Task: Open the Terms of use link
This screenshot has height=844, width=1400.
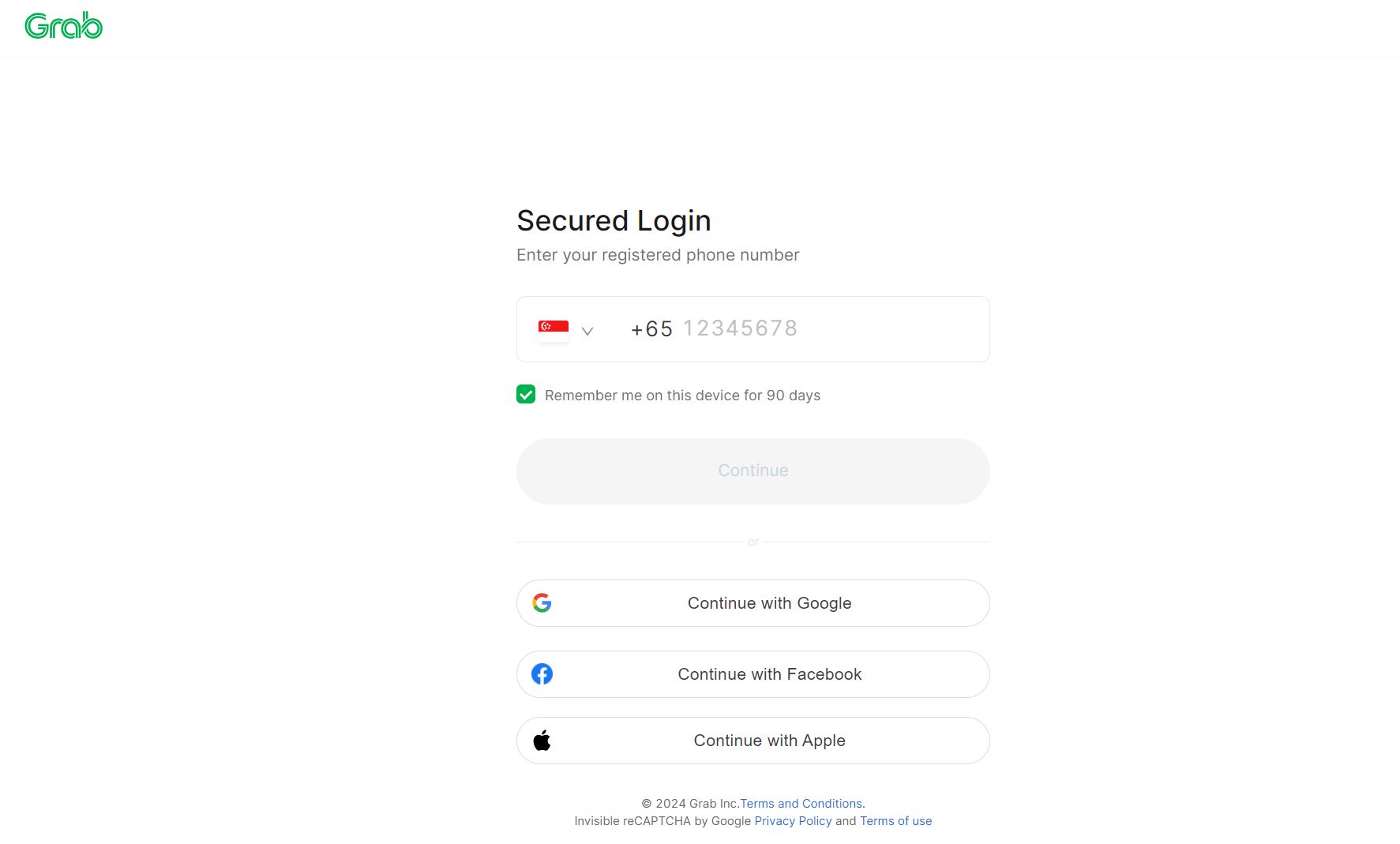Action: point(895,820)
